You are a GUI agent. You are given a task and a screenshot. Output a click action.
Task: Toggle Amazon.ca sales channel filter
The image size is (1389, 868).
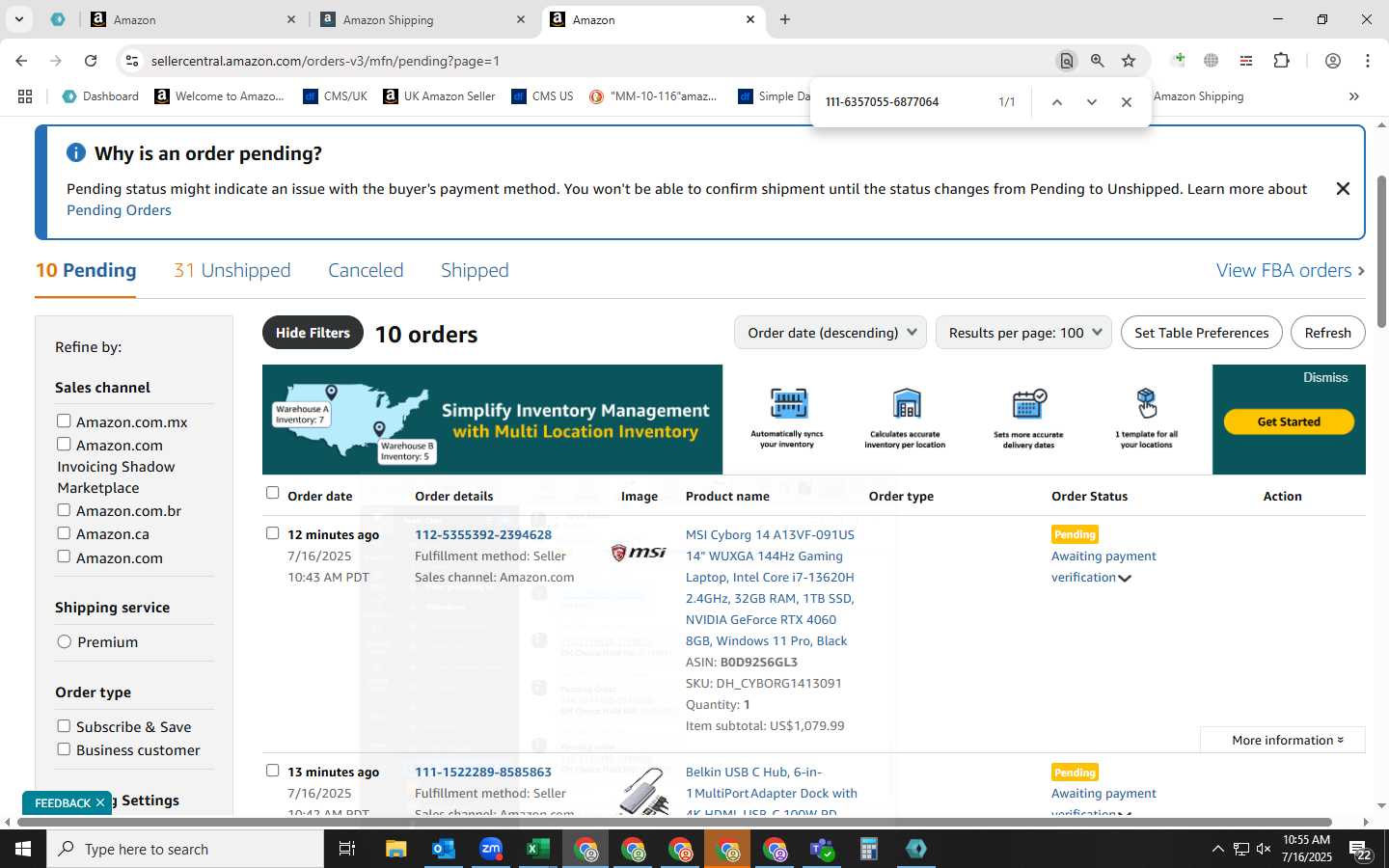(x=64, y=532)
